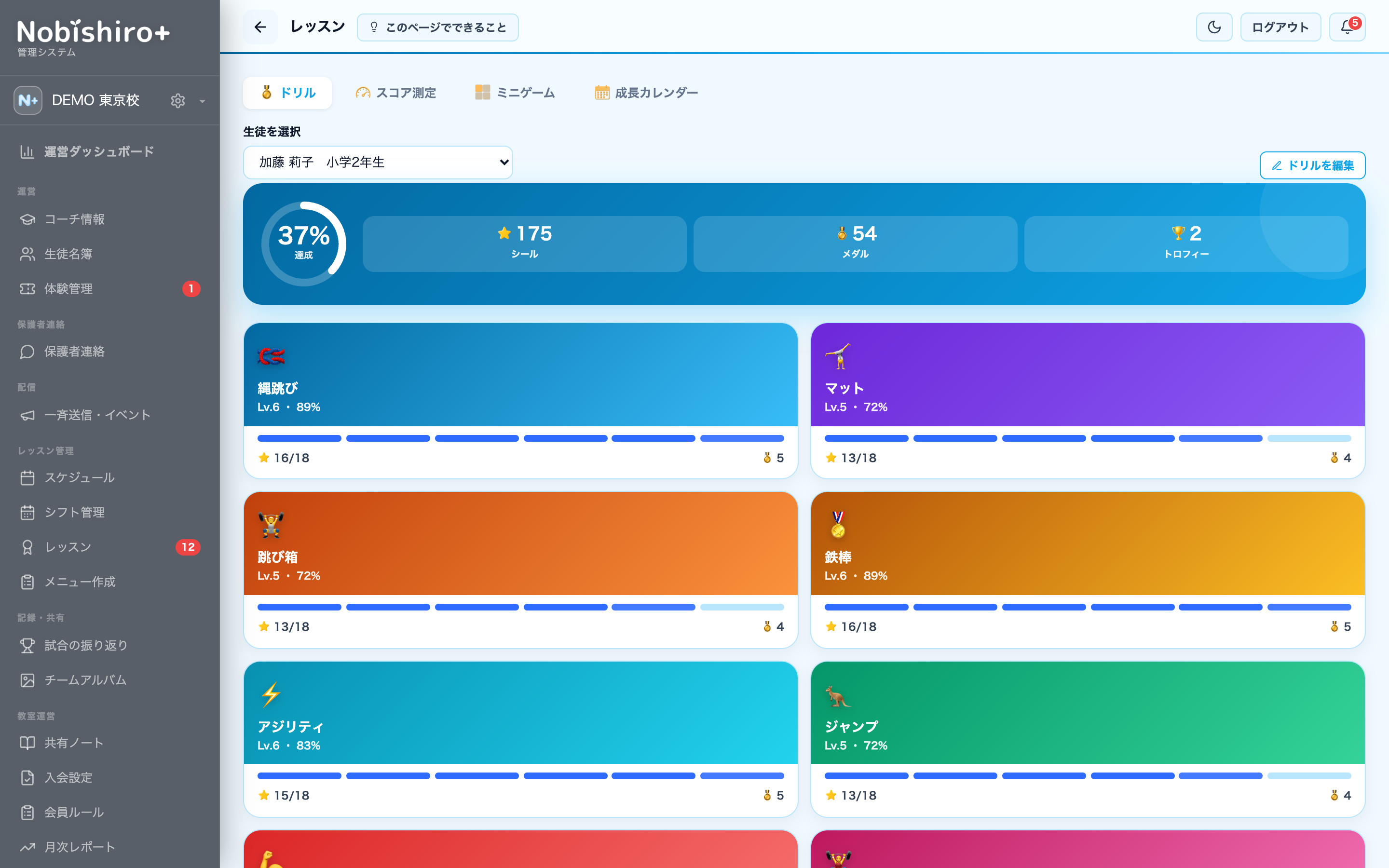The height and width of the screenshot is (868, 1389).
Task: Click 縄跳び medal count 5
Action: (x=774, y=458)
